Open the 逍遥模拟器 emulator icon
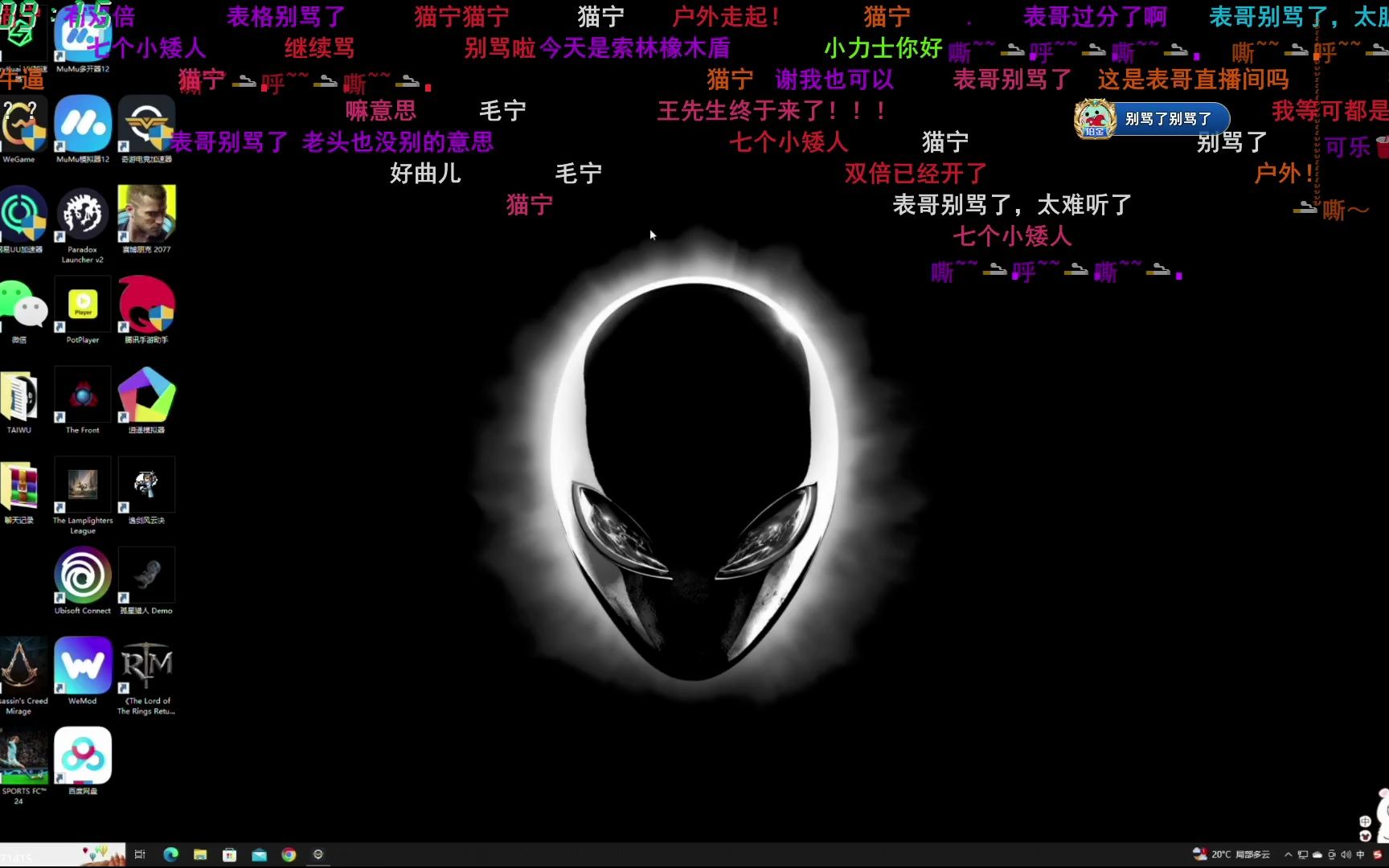1389x868 pixels. (x=146, y=401)
